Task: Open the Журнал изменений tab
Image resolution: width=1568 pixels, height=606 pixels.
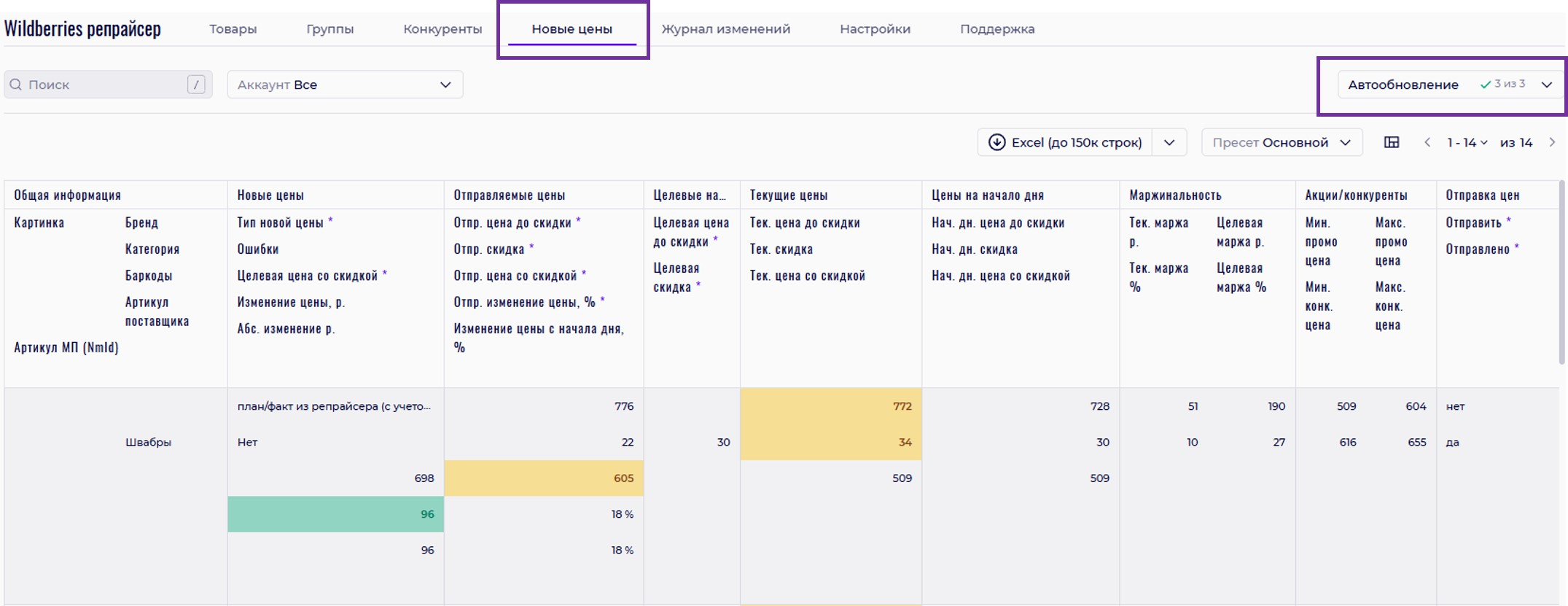Action: point(725,29)
